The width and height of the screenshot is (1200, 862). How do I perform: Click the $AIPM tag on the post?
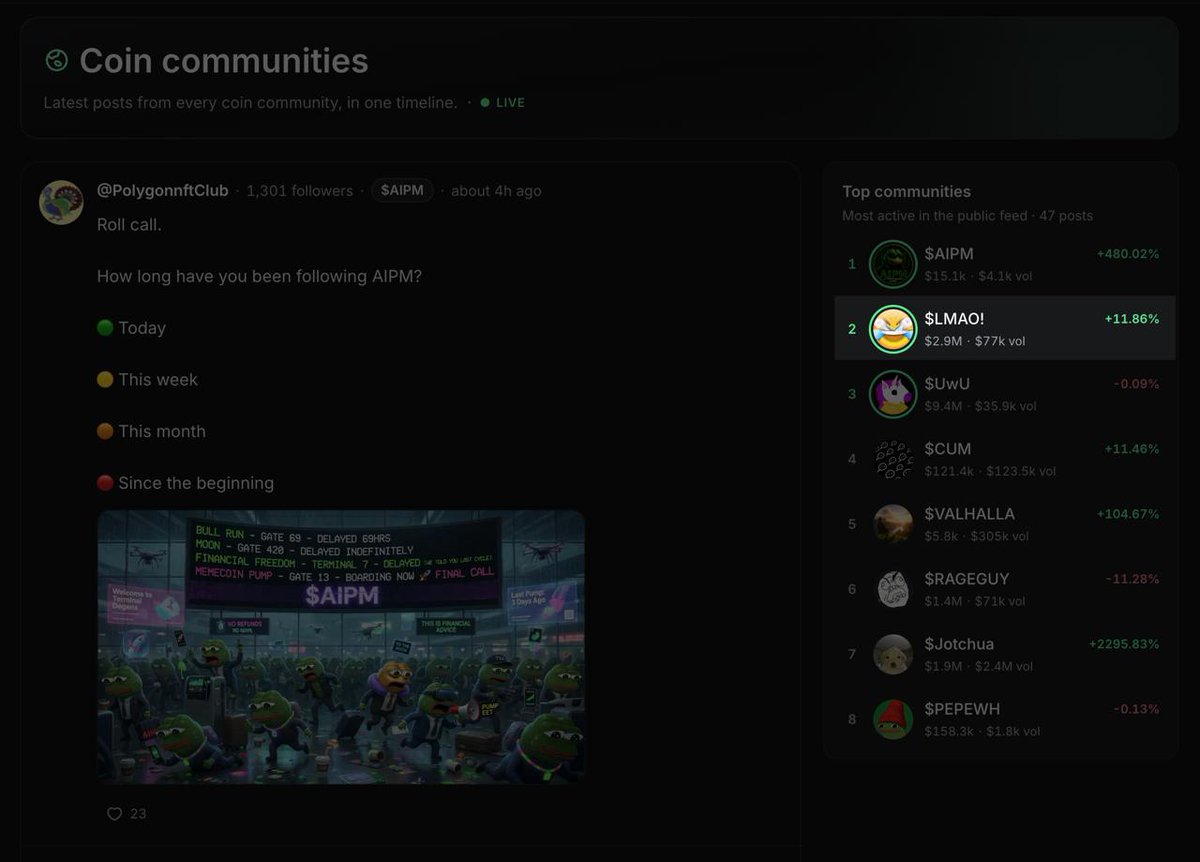[x=402, y=190]
